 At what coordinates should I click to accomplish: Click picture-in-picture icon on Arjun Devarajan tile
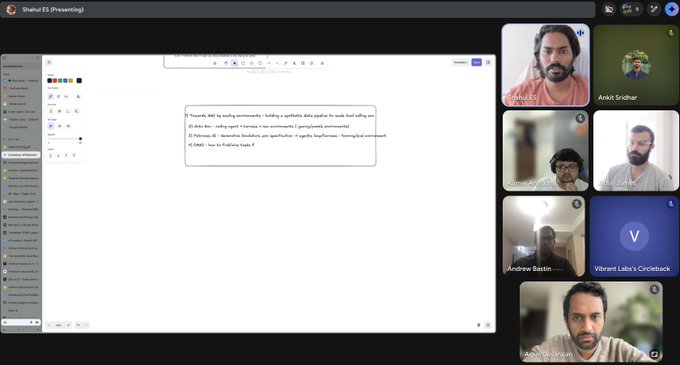point(654,354)
